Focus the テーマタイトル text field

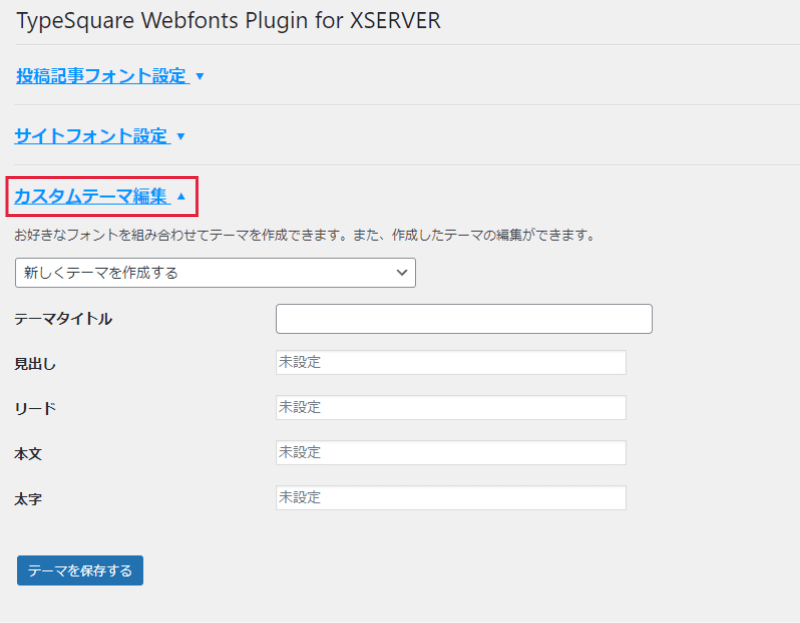tap(463, 319)
